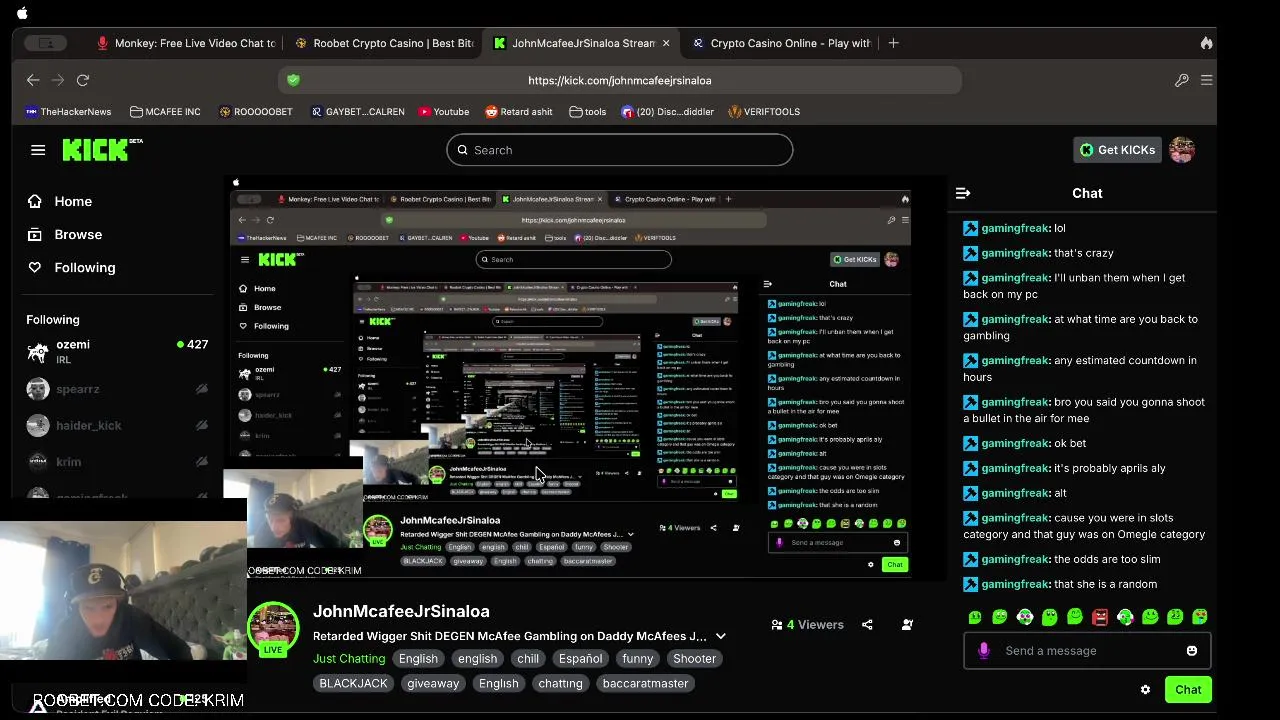Click the Get KICKs button
This screenshot has height=720, width=1280.
[x=1116, y=150]
